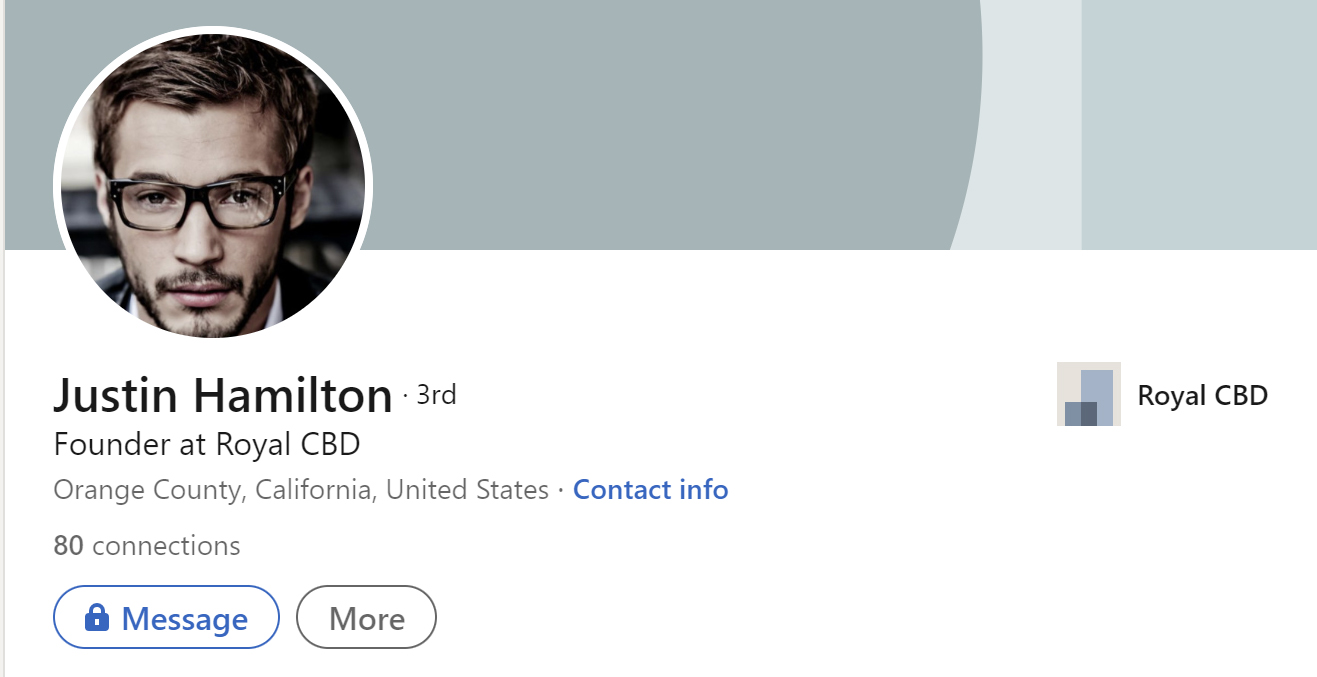
Task: Click the word connections beside 80
Action: [x=166, y=546]
